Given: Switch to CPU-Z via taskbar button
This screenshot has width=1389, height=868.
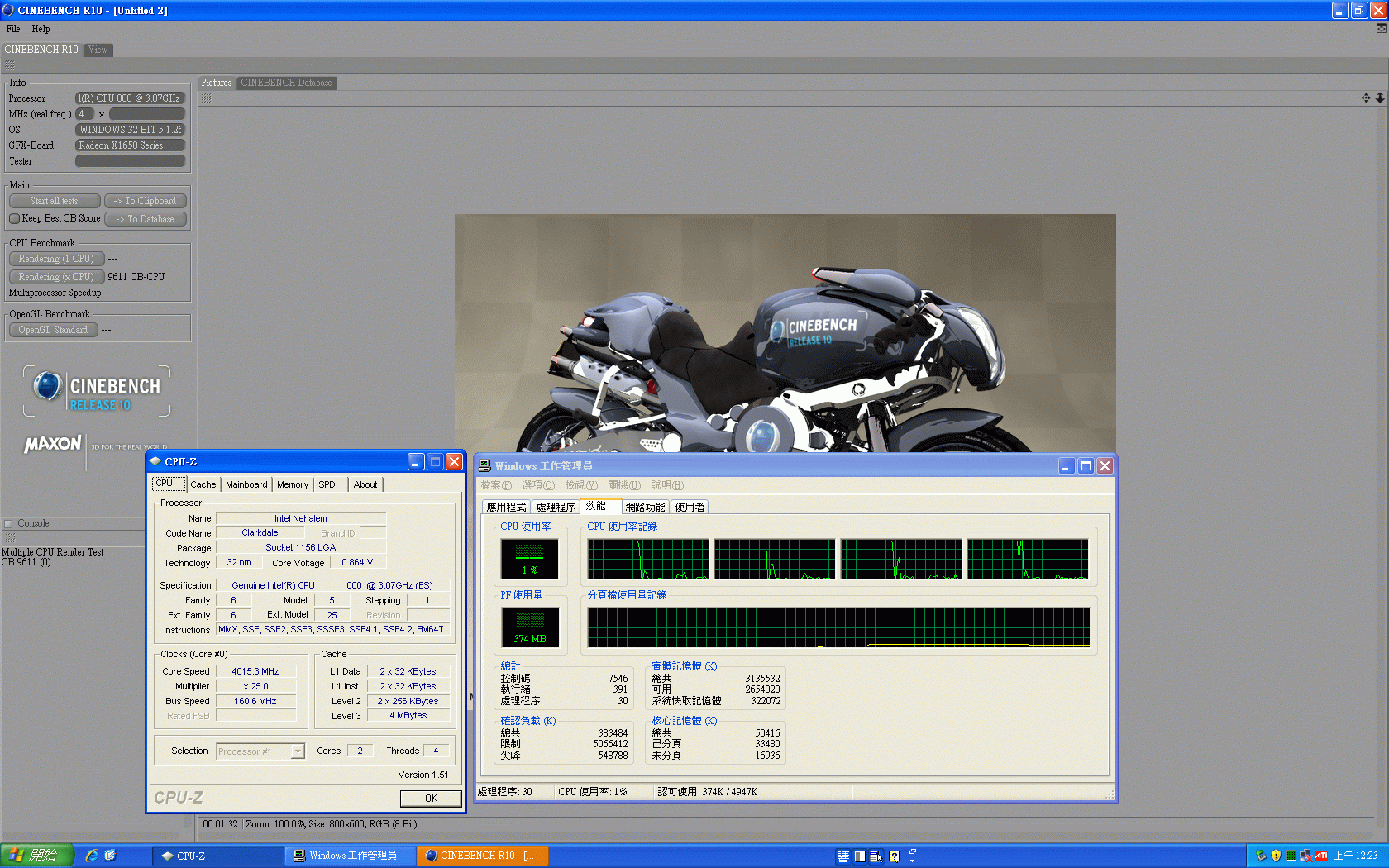Looking at the screenshot, I should tap(217, 856).
